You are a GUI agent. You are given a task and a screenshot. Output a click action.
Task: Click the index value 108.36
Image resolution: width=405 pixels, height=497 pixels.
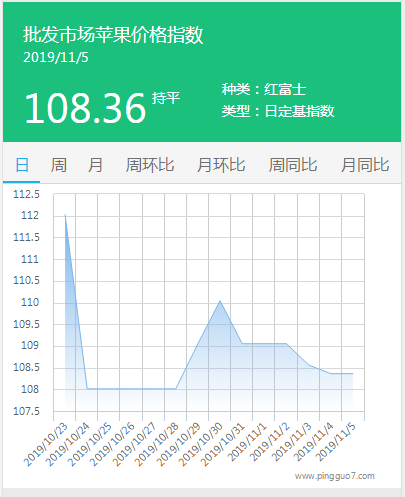click(85, 108)
